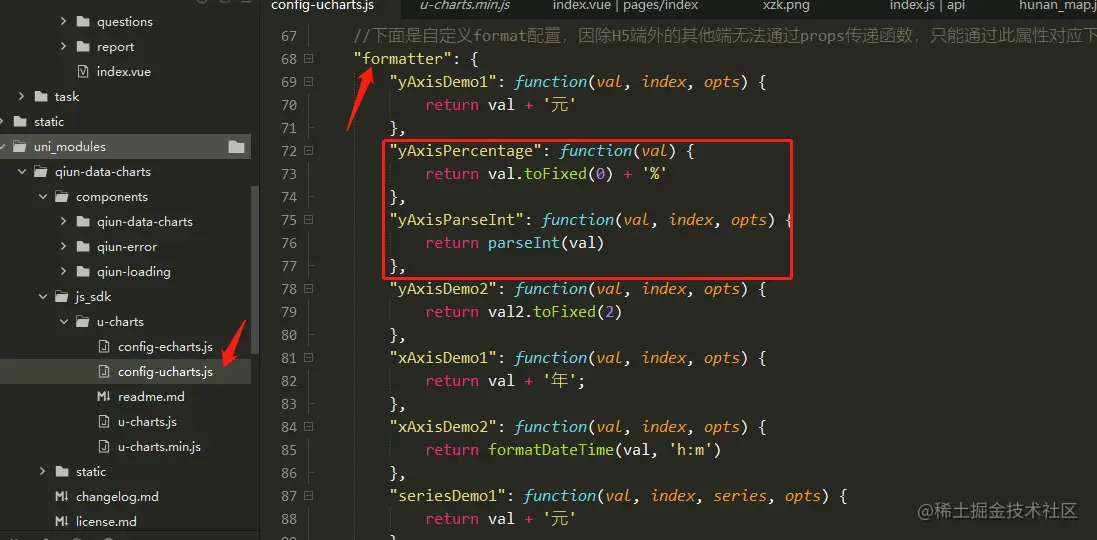Fold the xAxisDemo2 function at line 84
Screen dimensions: 1097x540
pyautogui.click(x=309, y=427)
